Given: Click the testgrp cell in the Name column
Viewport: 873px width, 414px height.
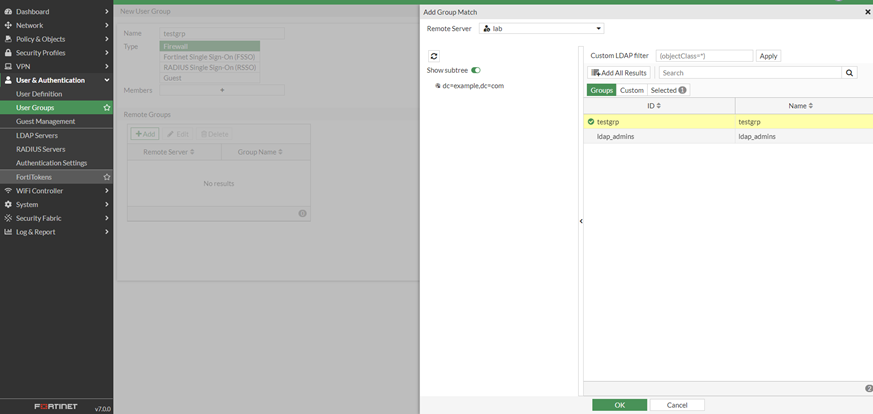Looking at the screenshot, I should pos(804,122).
